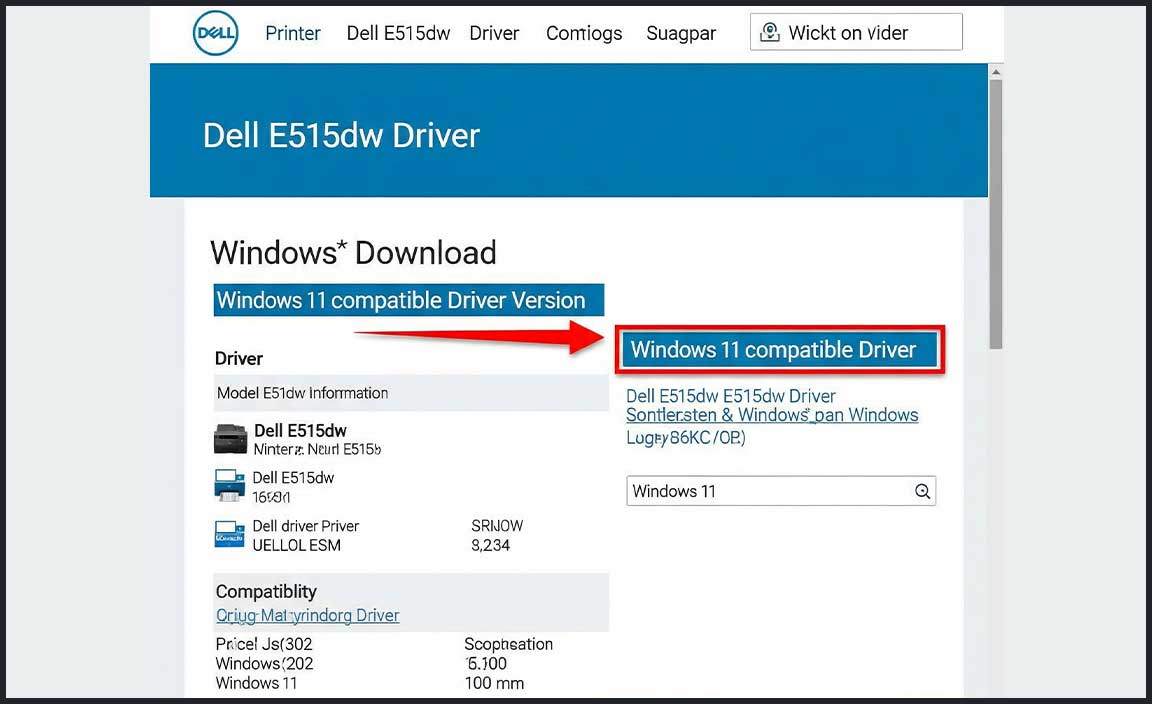Open the Suagpar navigation item

[x=681, y=34]
